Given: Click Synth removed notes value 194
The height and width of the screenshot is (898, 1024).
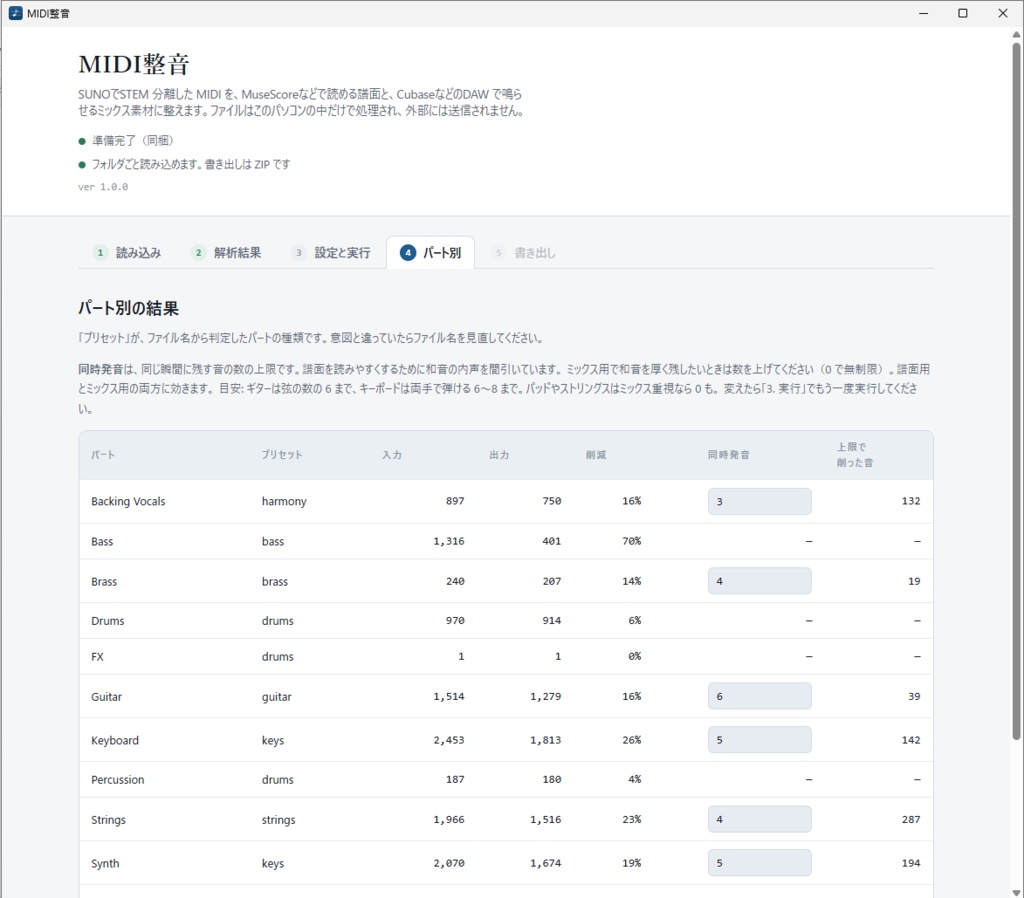Looking at the screenshot, I should (911, 863).
